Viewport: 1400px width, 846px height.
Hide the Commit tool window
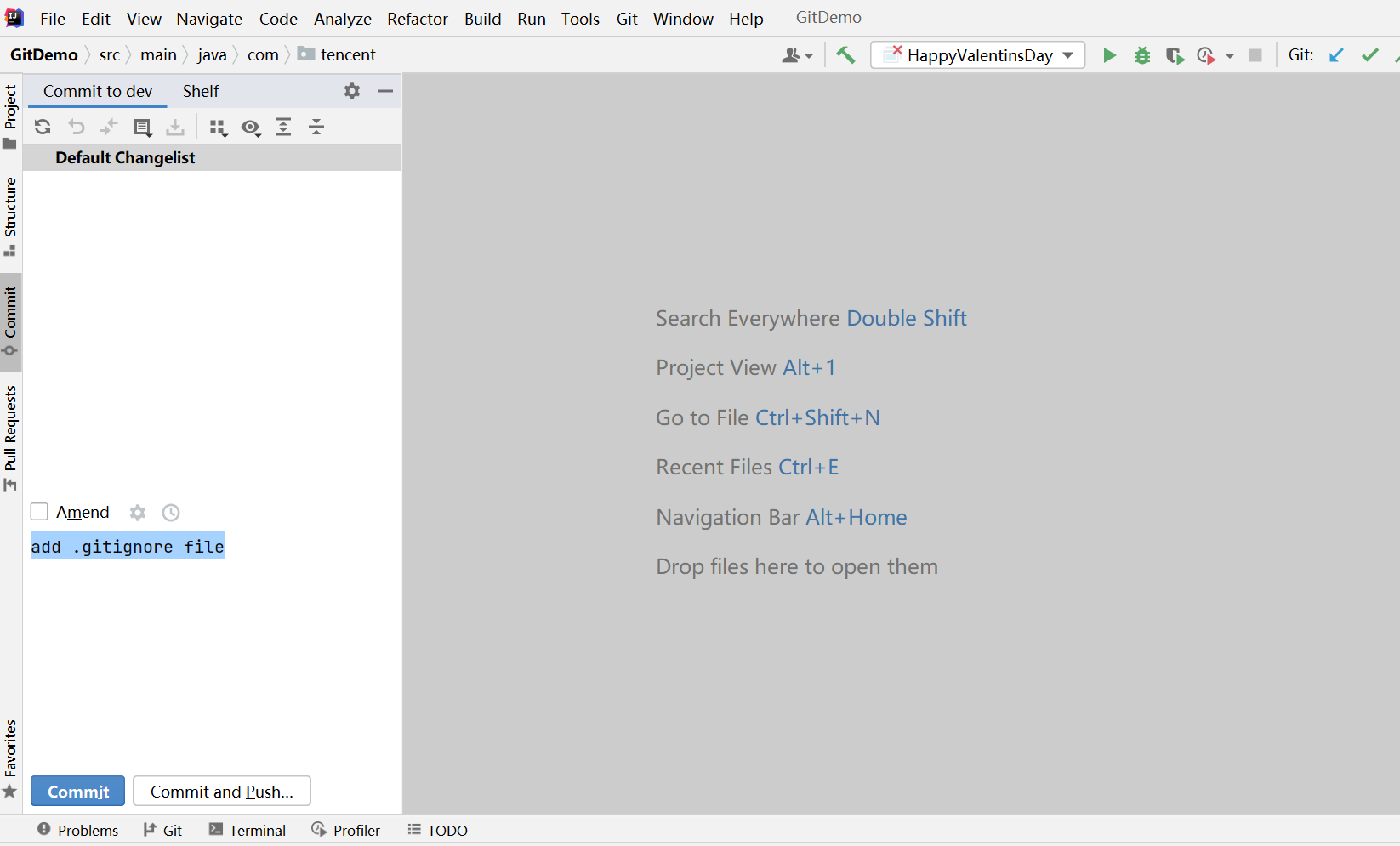click(385, 91)
